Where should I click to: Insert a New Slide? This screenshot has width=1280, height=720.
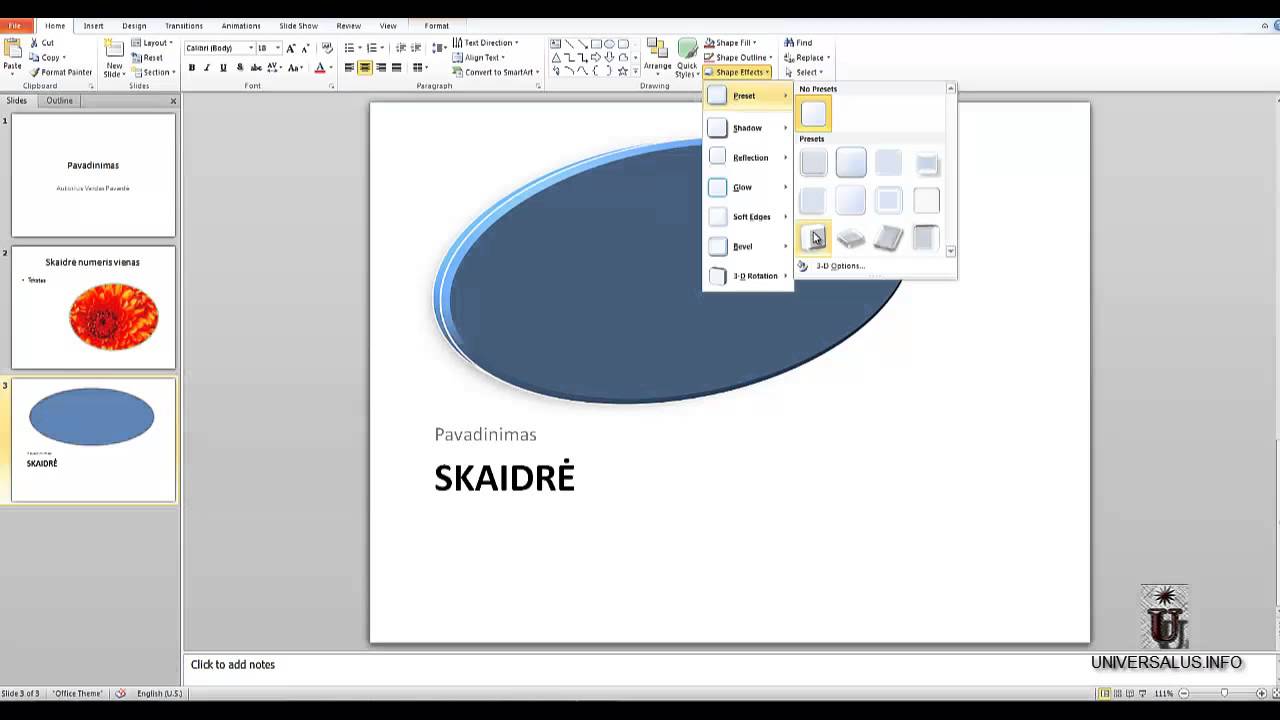(114, 58)
